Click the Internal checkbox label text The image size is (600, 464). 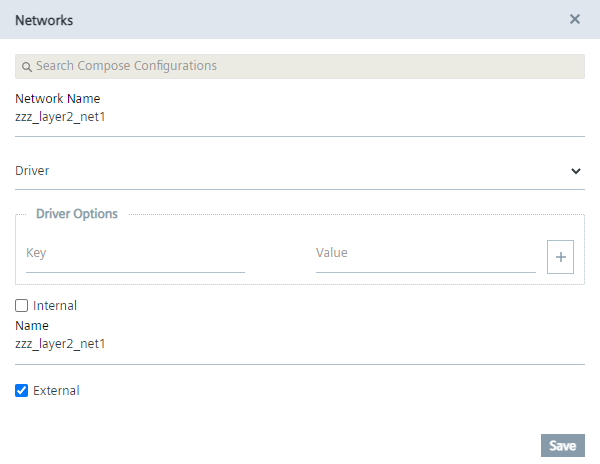(x=55, y=306)
